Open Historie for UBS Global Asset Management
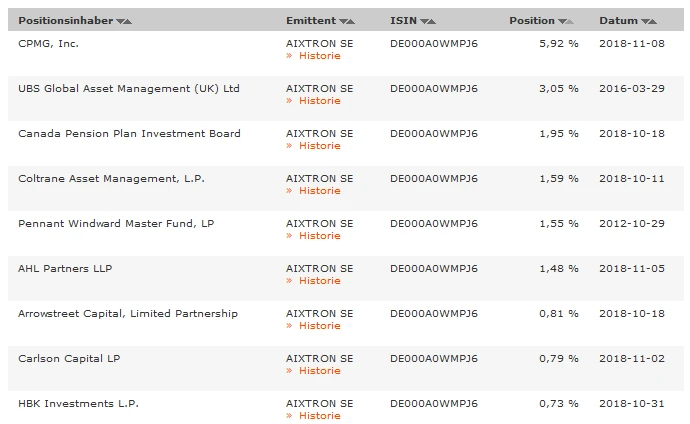This screenshot has height=424, width=690. [319, 101]
